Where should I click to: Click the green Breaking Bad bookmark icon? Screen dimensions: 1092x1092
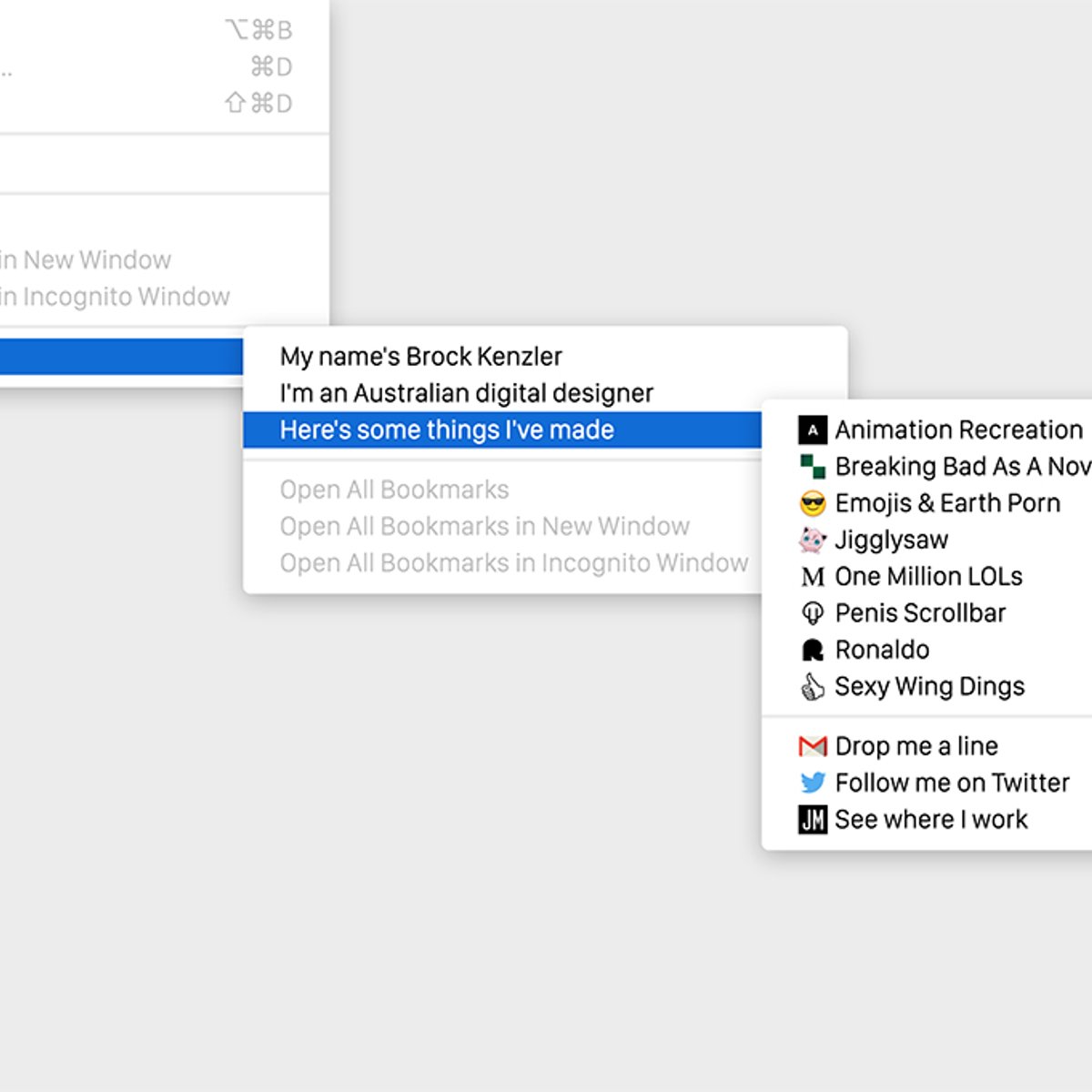tap(812, 467)
